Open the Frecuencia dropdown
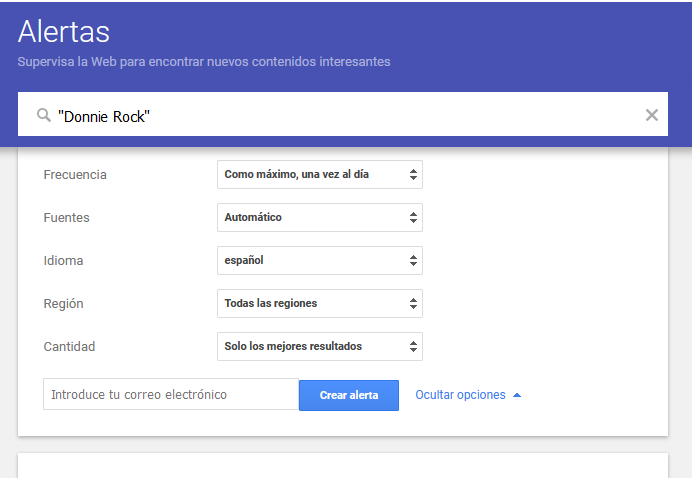The image size is (692, 478). point(319,174)
